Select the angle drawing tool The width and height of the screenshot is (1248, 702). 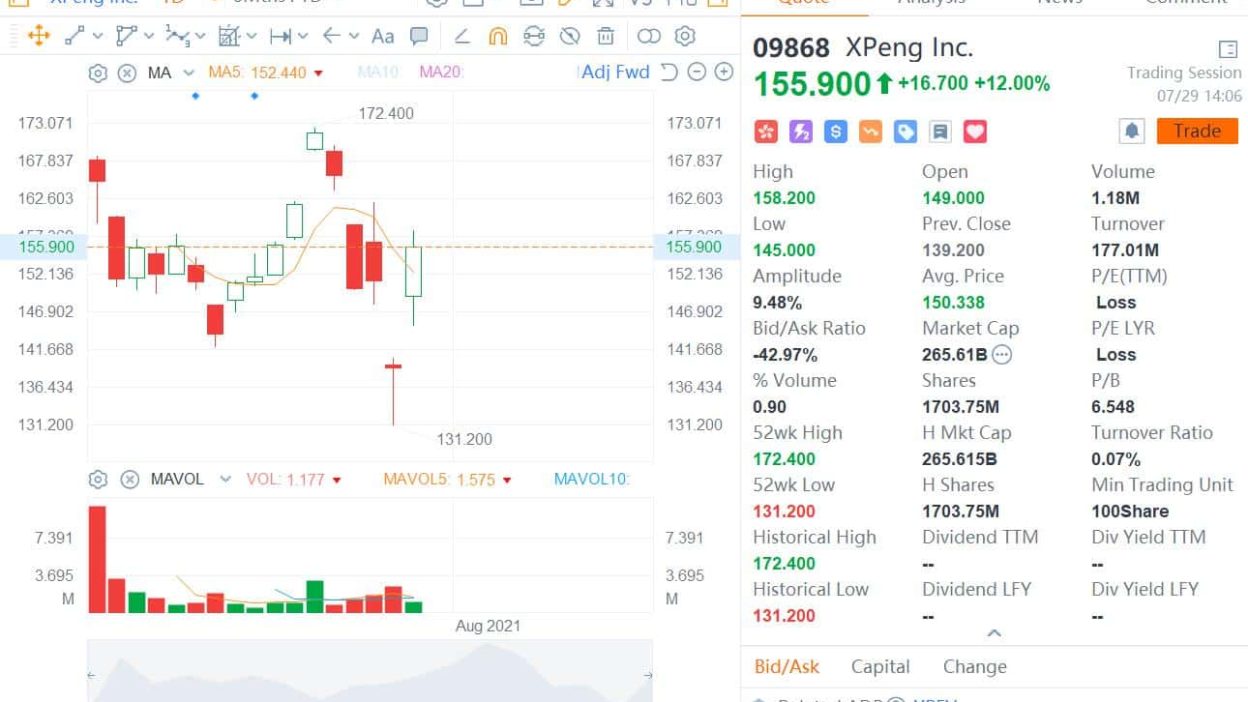[462, 37]
